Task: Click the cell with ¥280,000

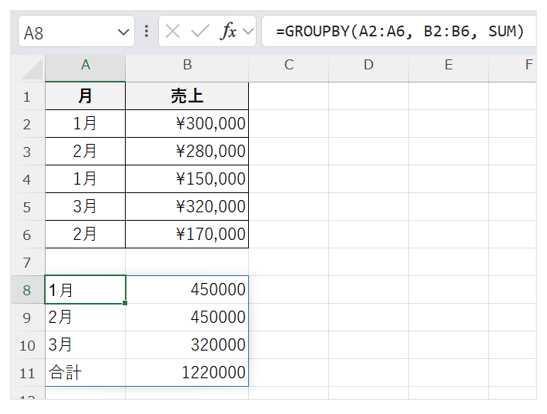Action: 187,151
